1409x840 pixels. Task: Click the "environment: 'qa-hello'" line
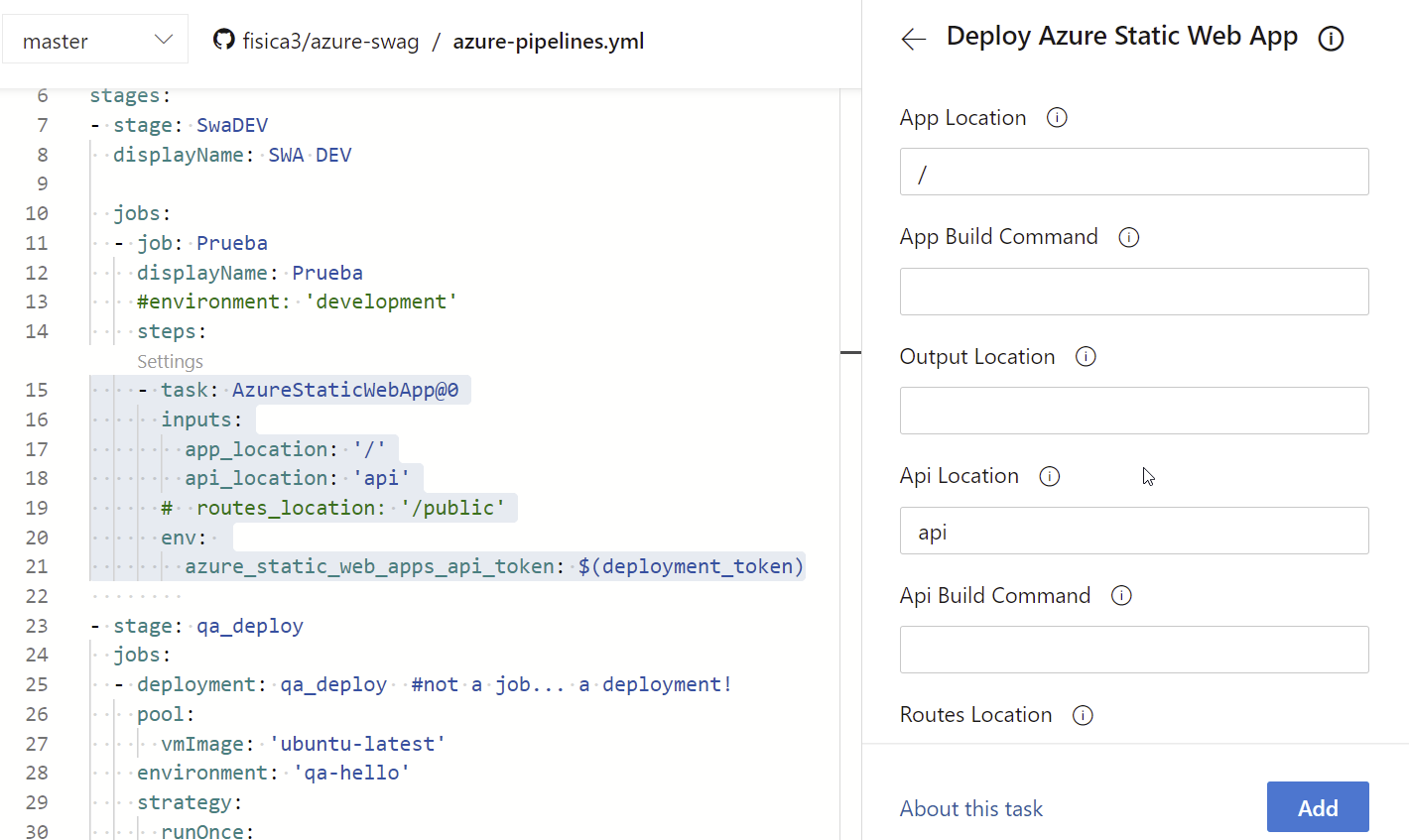click(274, 773)
